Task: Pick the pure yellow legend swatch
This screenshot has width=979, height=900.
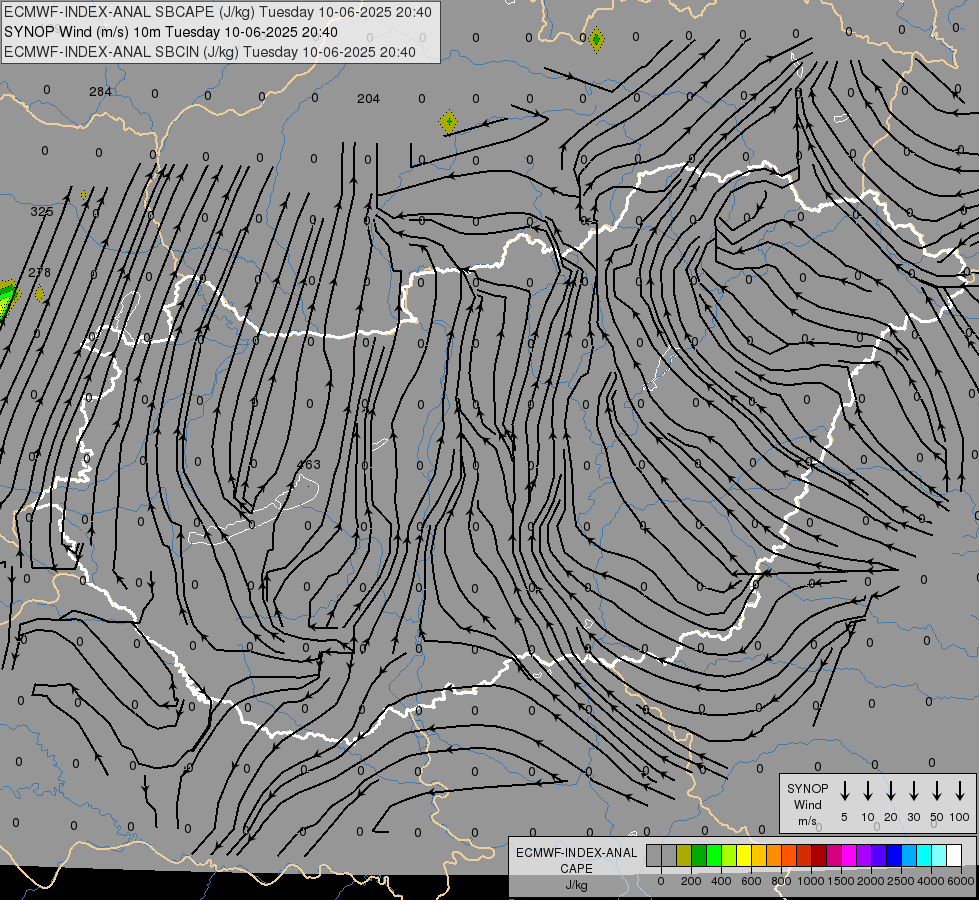Action: point(744,855)
